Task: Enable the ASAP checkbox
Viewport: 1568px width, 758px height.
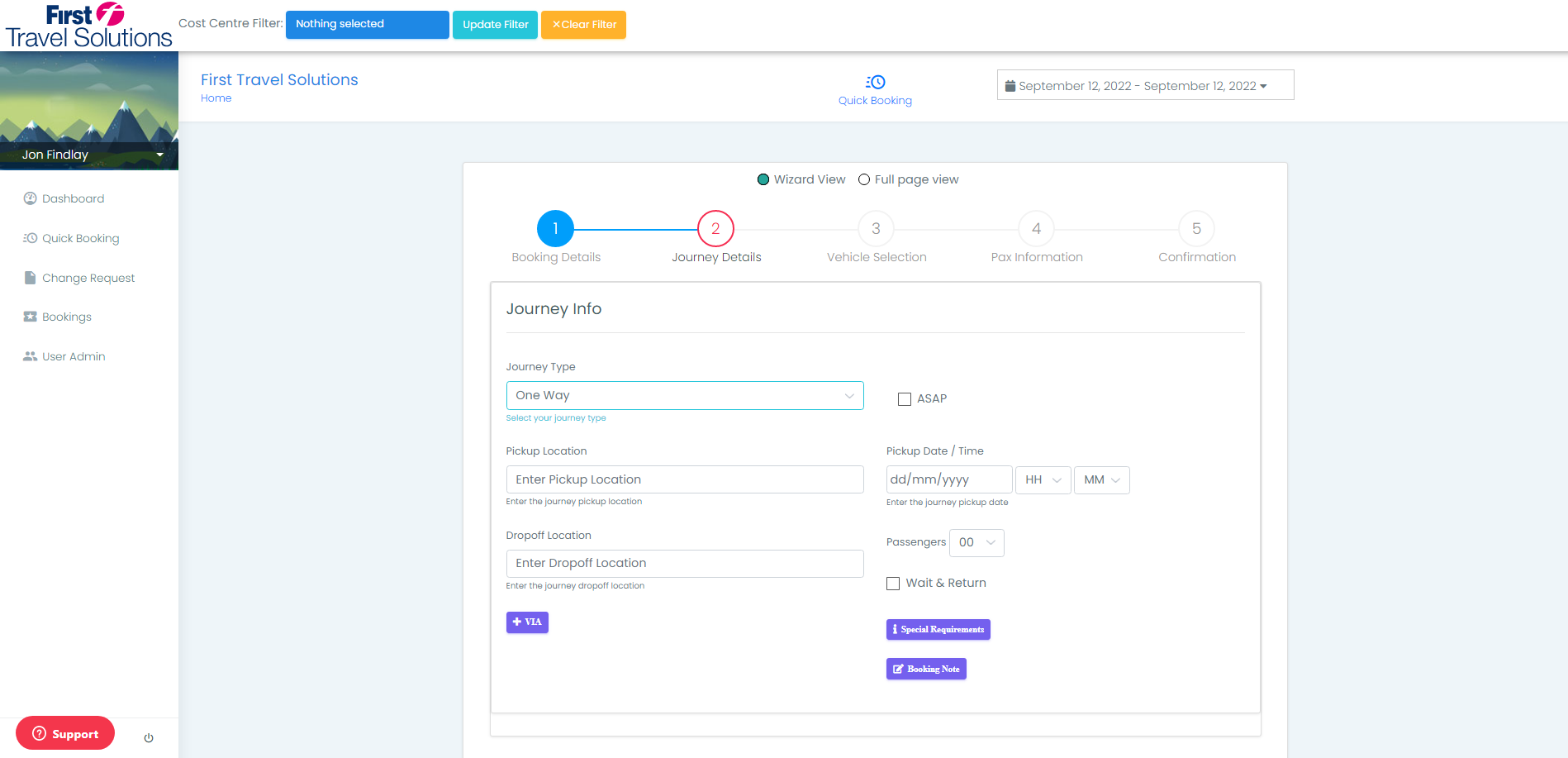Action: click(905, 399)
